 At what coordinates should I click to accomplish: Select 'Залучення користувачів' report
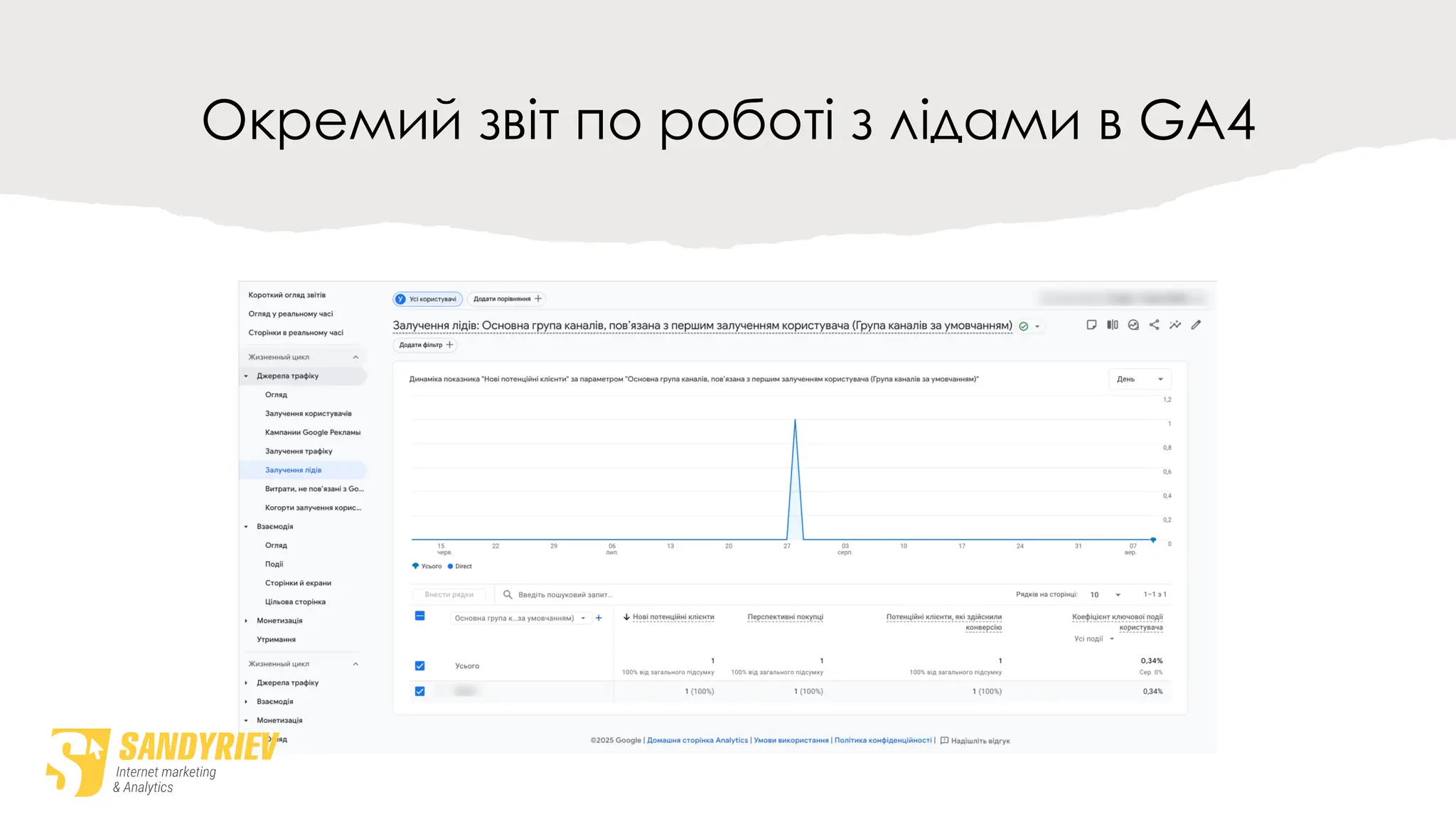tap(308, 413)
